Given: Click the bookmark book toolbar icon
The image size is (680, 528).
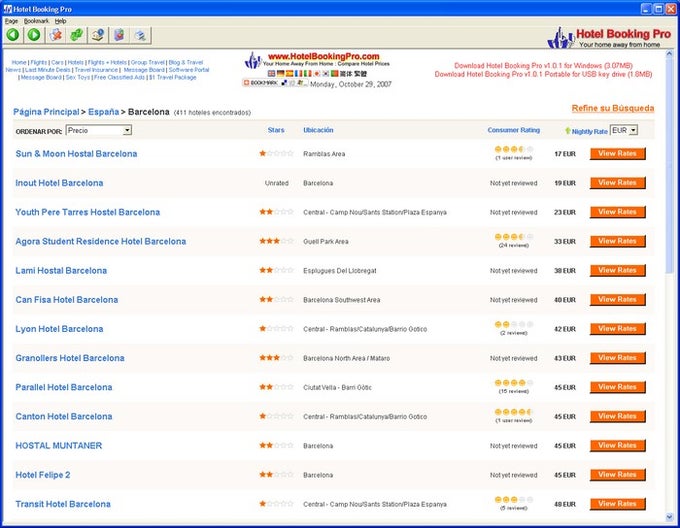Looking at the screenshot, I should (119, 35).
